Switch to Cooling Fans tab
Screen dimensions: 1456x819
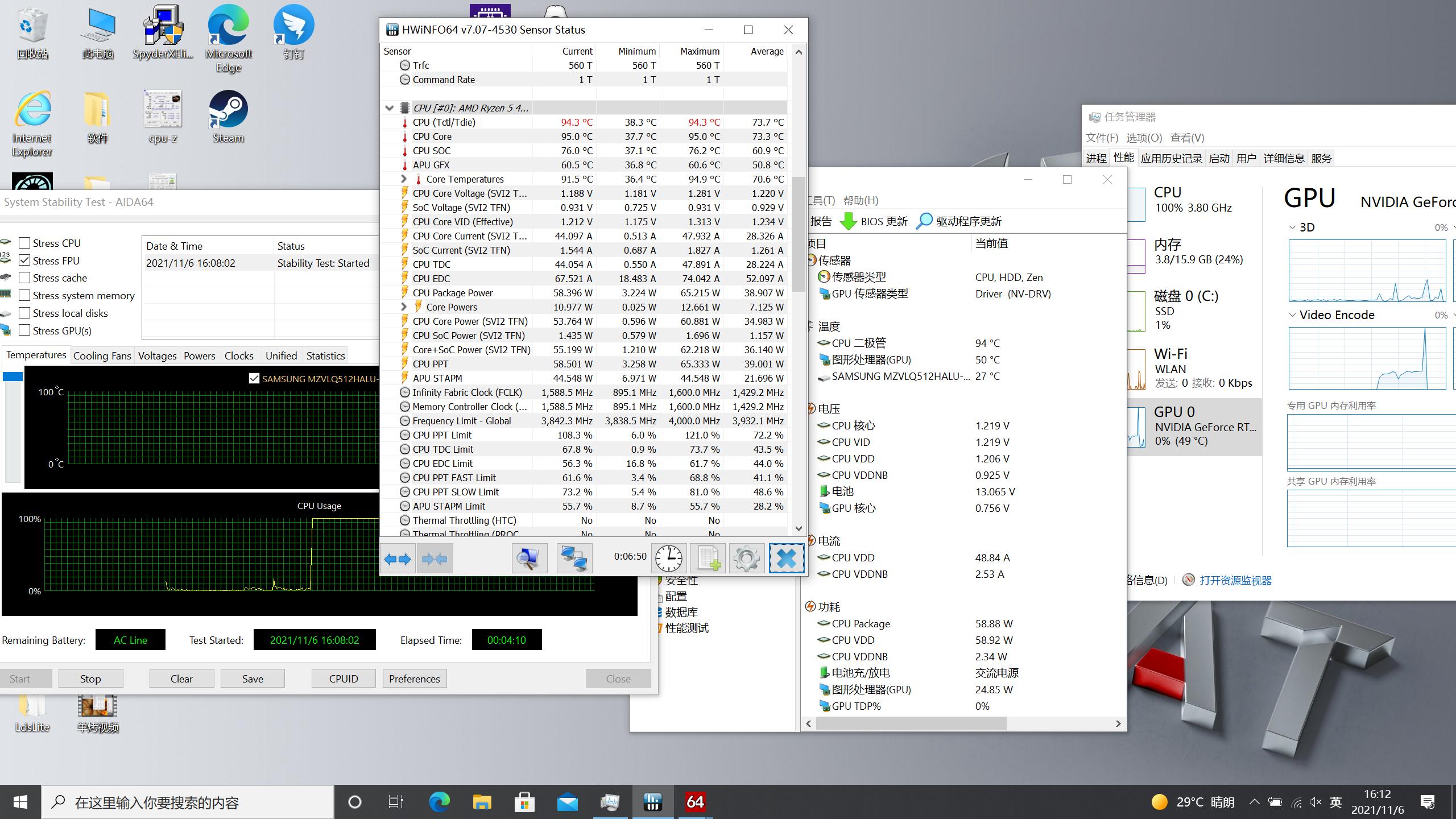[102, 355]
